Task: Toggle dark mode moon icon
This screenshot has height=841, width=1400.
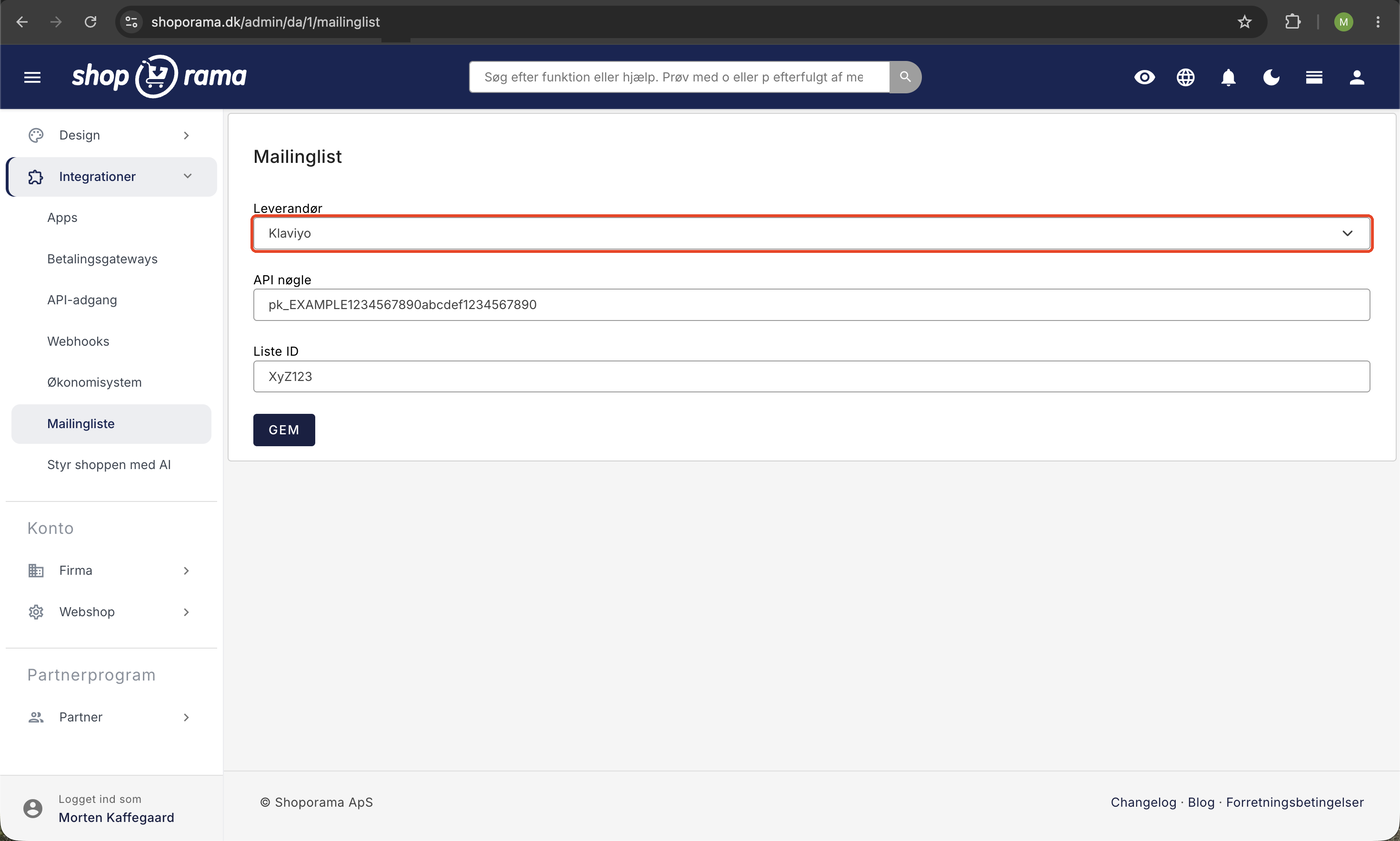Action: pos(1272,77)
